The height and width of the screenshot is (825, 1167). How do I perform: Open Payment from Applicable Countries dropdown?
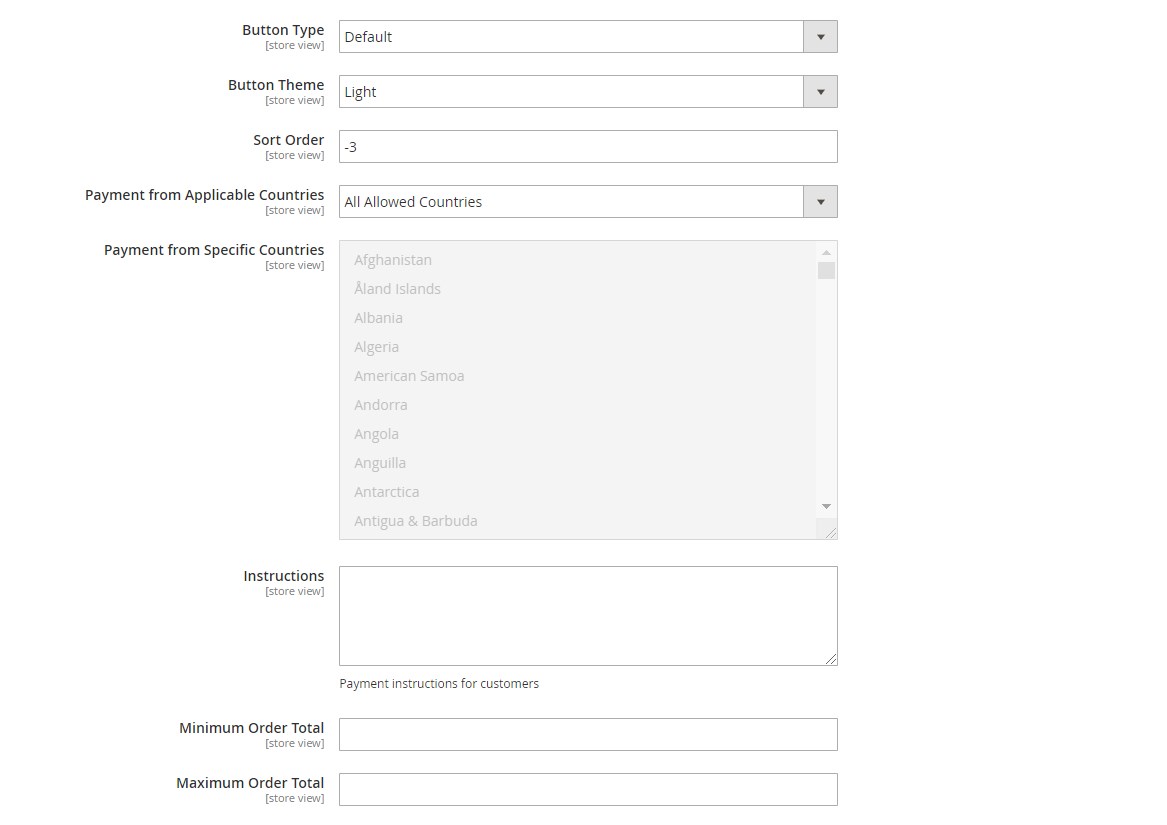coord(587,202)
